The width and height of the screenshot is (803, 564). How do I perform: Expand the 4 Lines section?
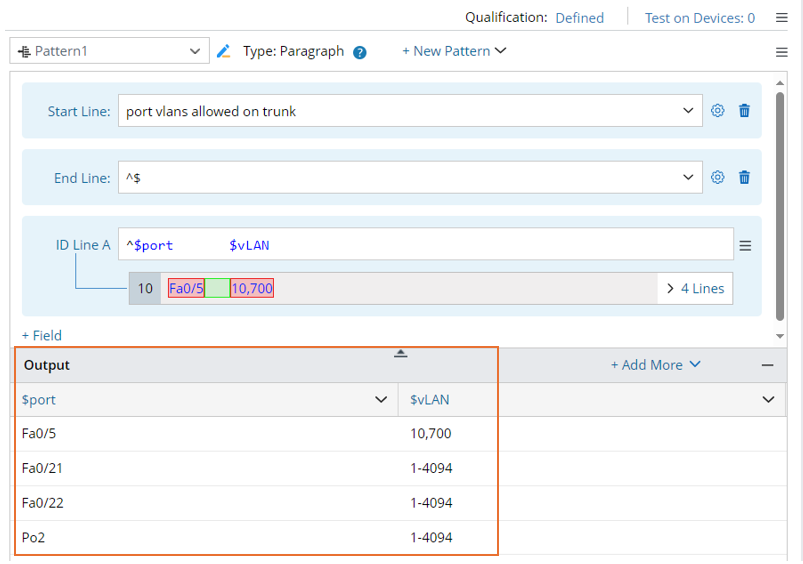[x=695, y=288]
